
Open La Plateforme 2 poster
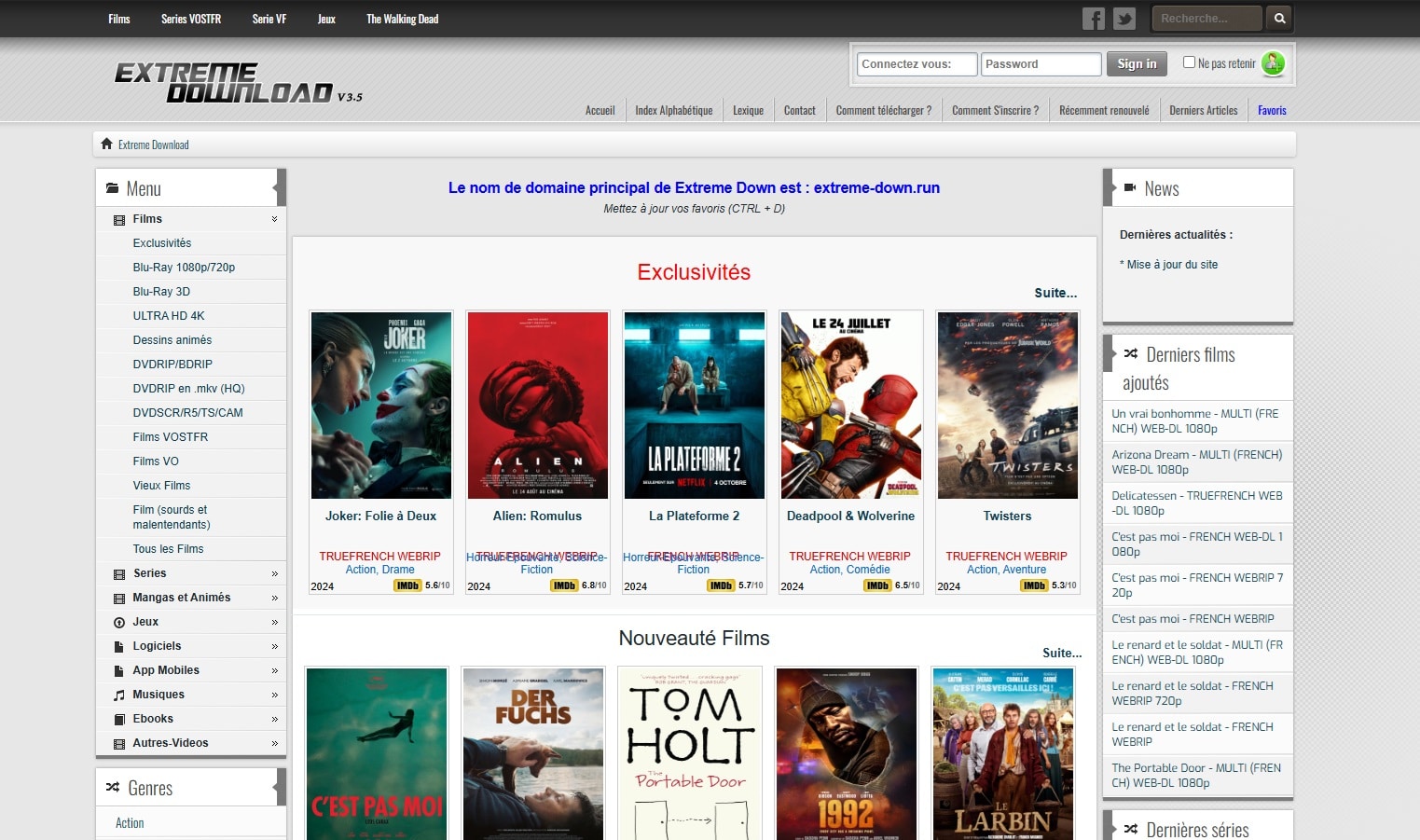coord(695,406)
